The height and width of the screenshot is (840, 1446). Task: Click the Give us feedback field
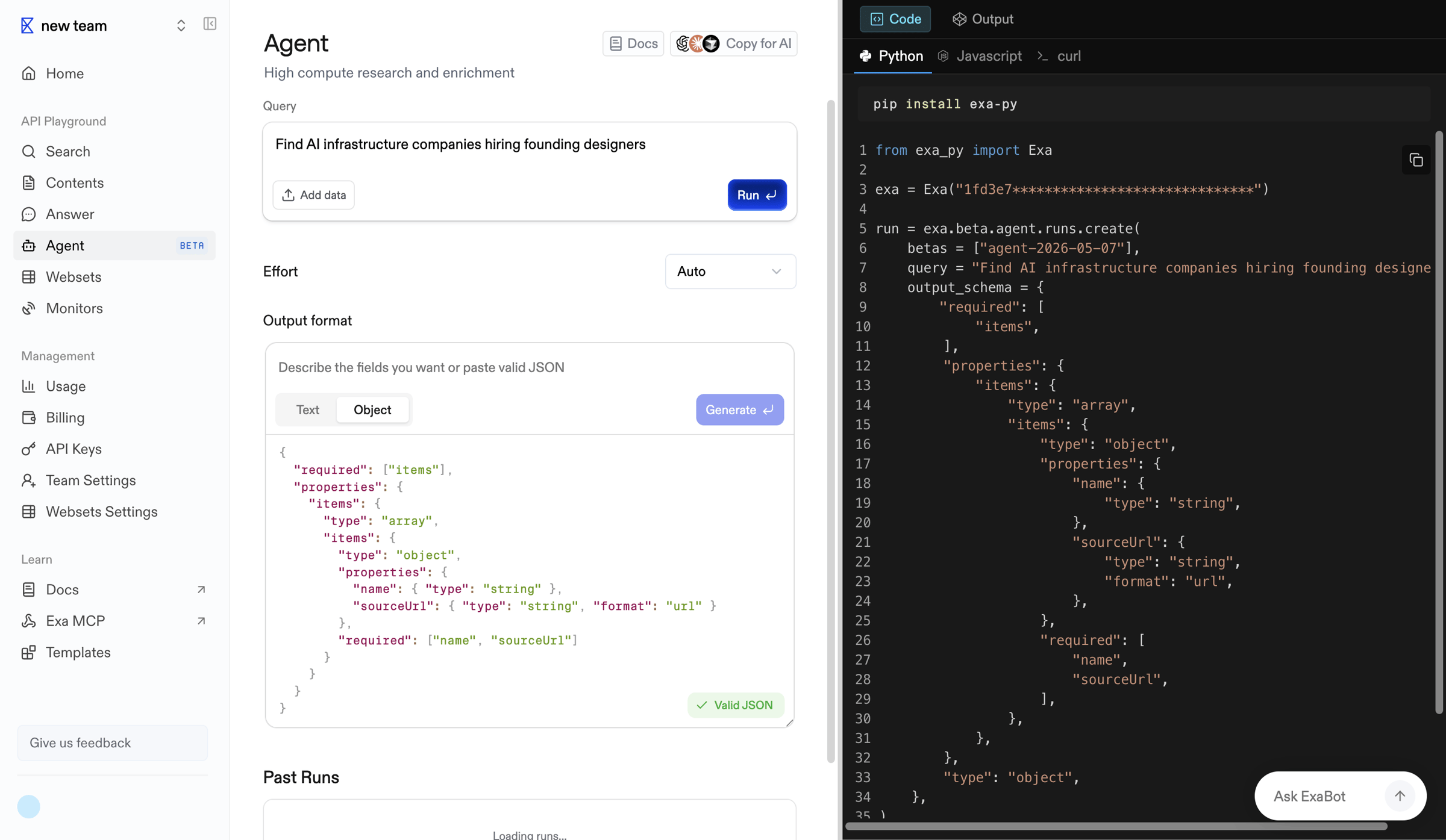113,743
